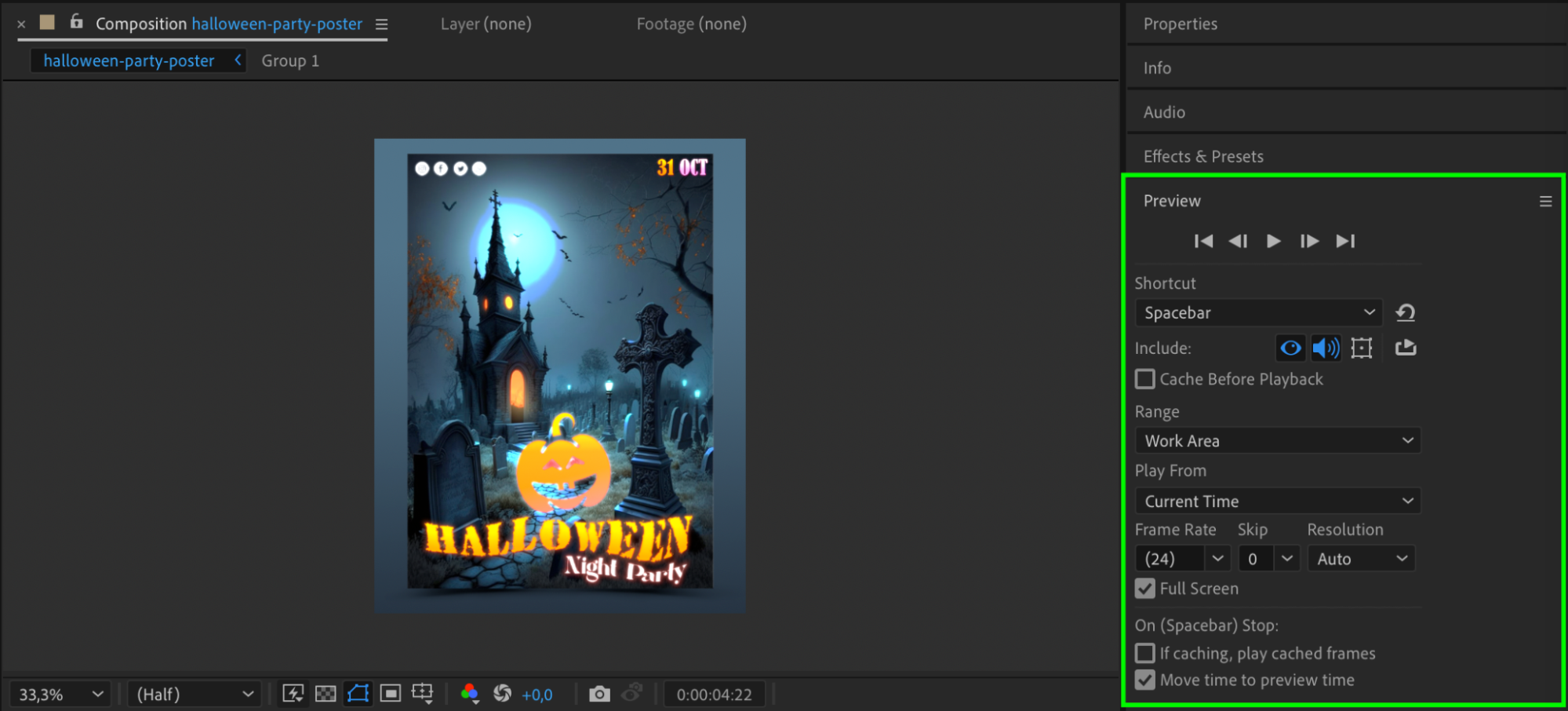The height and width of the screenshot is (711, 1568).
Task: Step forward one frame in Preview
Action: [x=1308, y=241]
